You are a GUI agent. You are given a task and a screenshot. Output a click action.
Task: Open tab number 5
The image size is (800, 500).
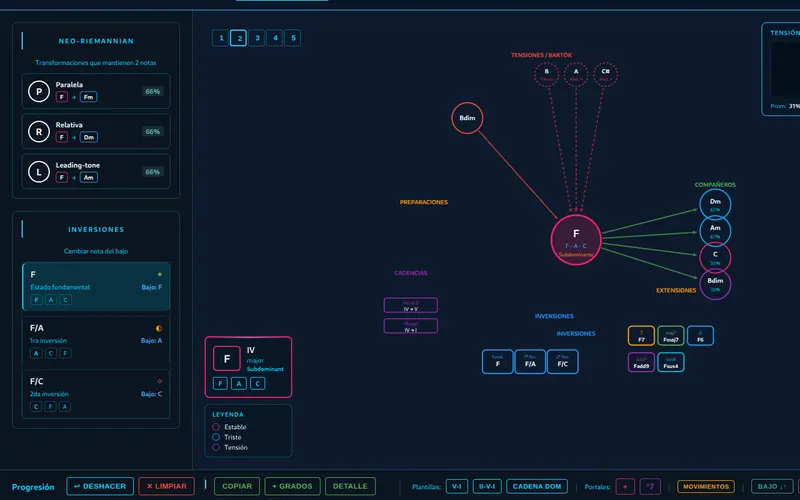tap(292, 38)
